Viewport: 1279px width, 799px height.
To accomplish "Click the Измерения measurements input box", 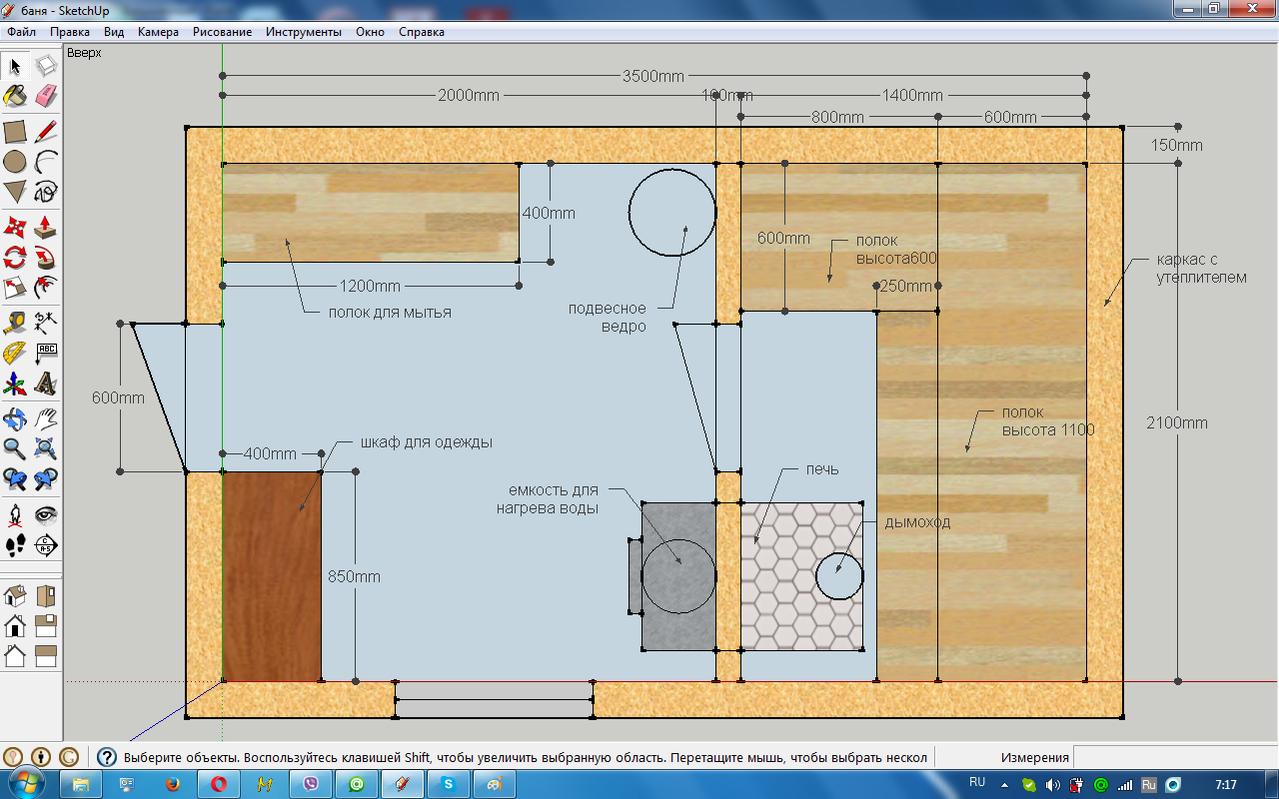I will [x=1174, y=757].
